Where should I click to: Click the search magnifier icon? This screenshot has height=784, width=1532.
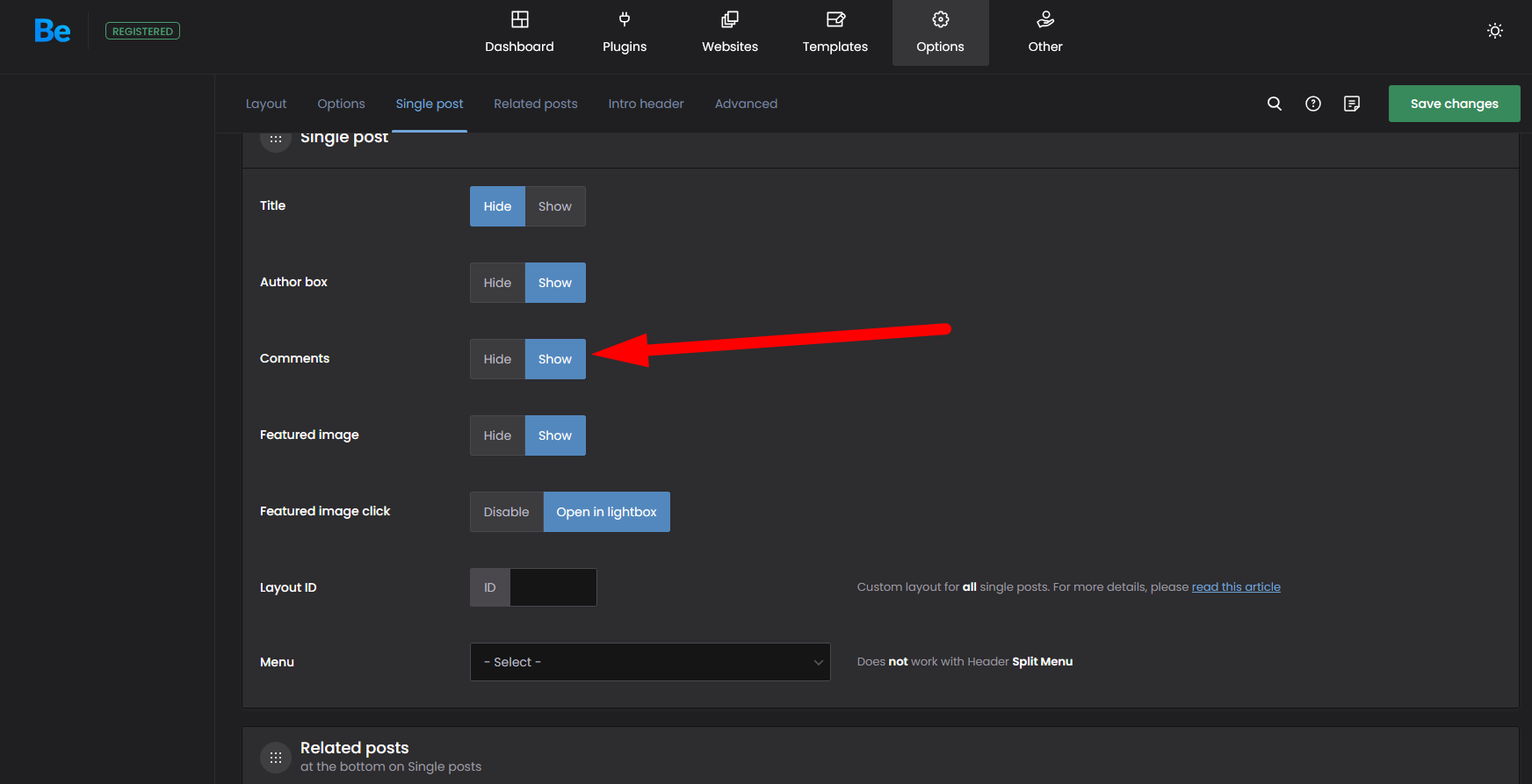[1274, 104]
